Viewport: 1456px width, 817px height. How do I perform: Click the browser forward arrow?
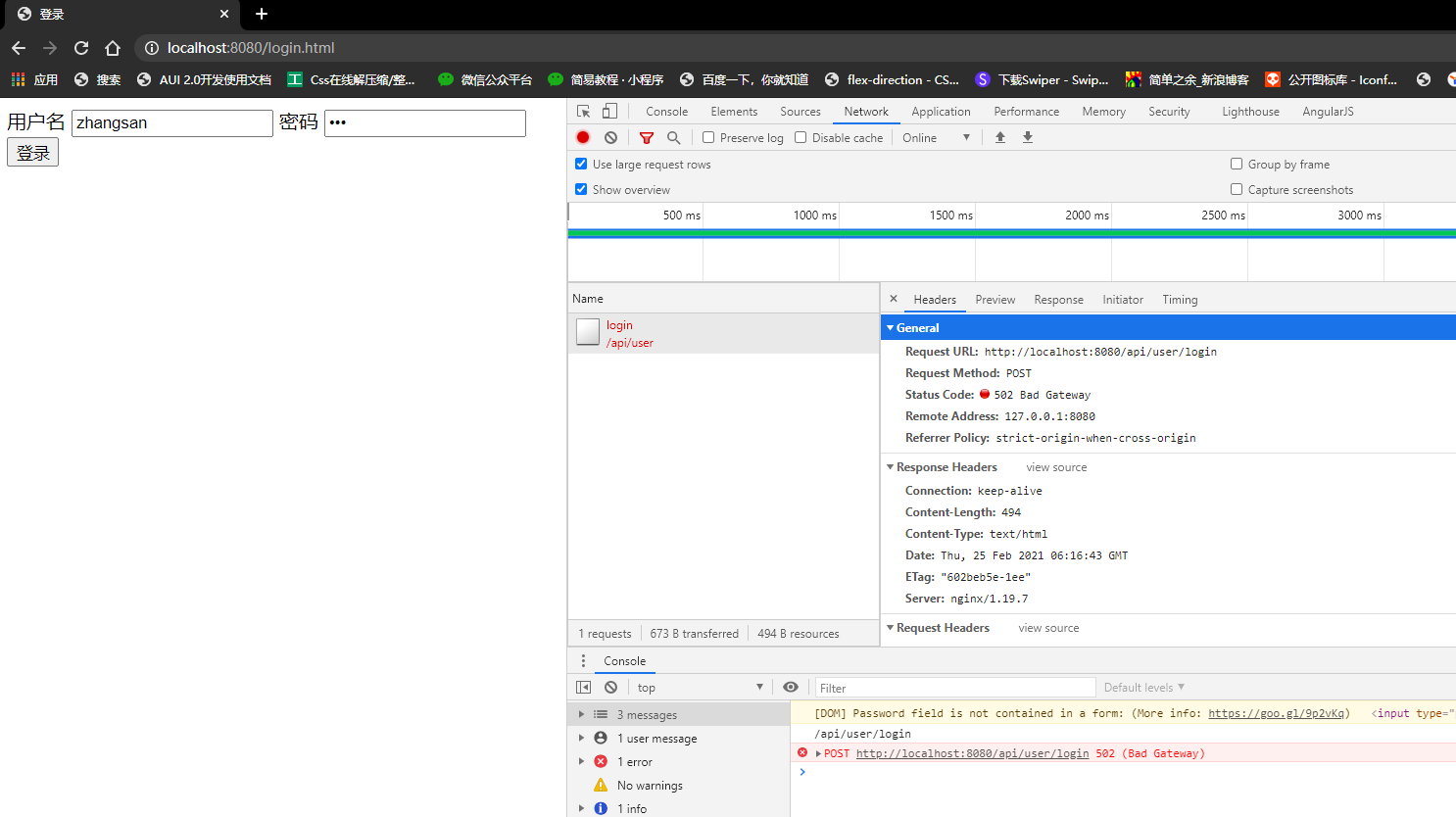pyautogui.click(x=50, y=48)
